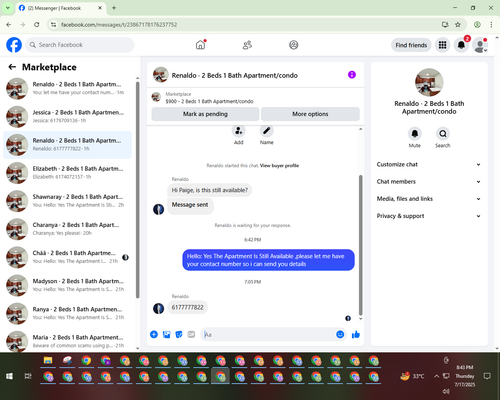This screenshot has width=500, height=400.
Task: Click the chat header listing thumbnail
Action: 161,75
